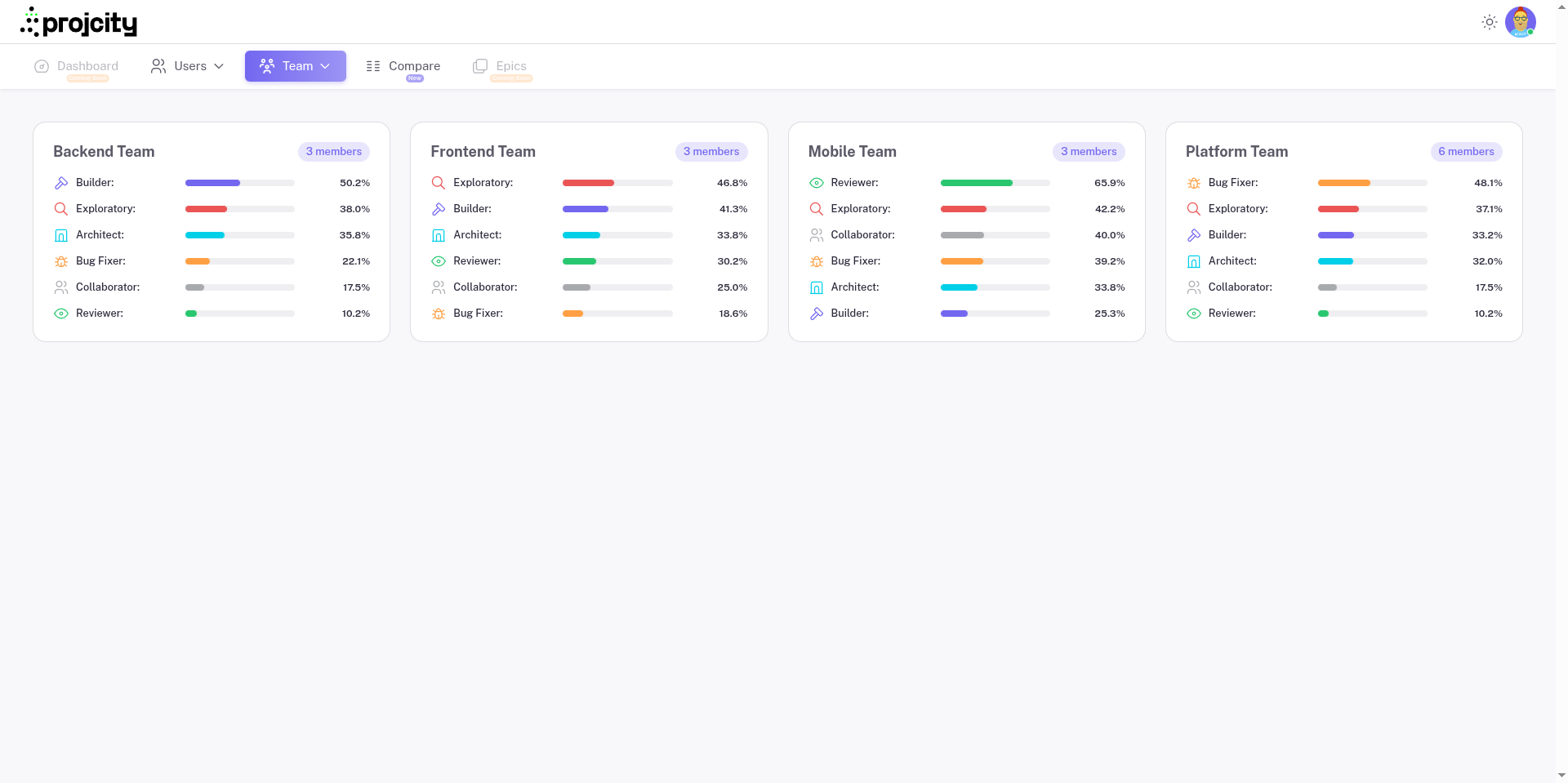
Task: Click the 3 members badge on Backend Team
Action: click(333, 152)
